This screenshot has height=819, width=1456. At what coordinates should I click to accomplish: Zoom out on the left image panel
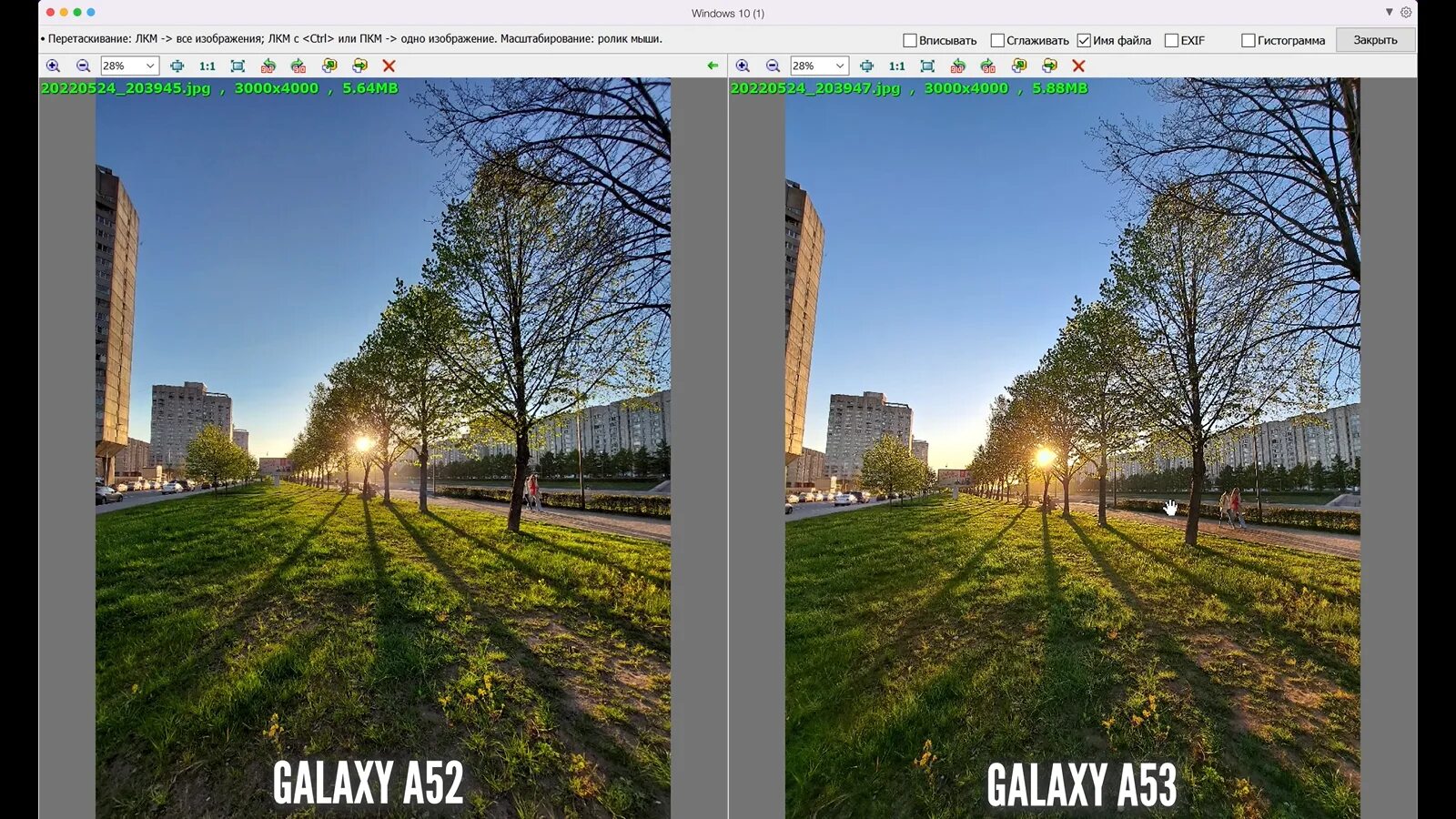83,66
